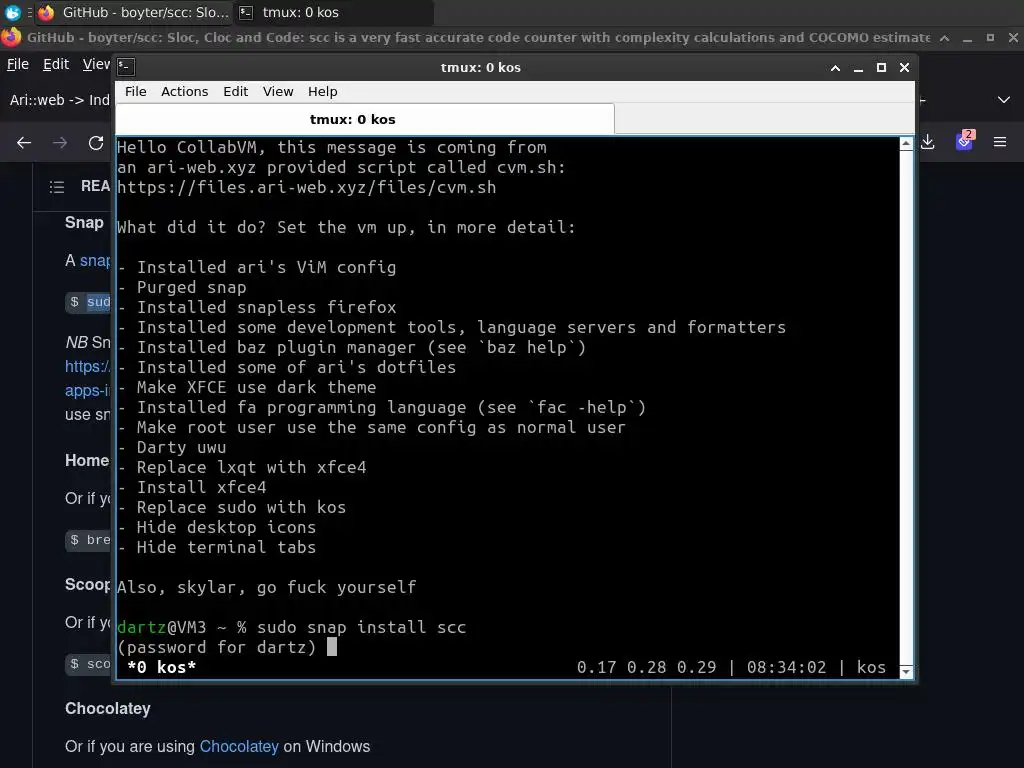This screenshot has height=768, width=1024.
Task: Open Firefox downloads panel
Action: pyautogui.click(x=928, y=142)
